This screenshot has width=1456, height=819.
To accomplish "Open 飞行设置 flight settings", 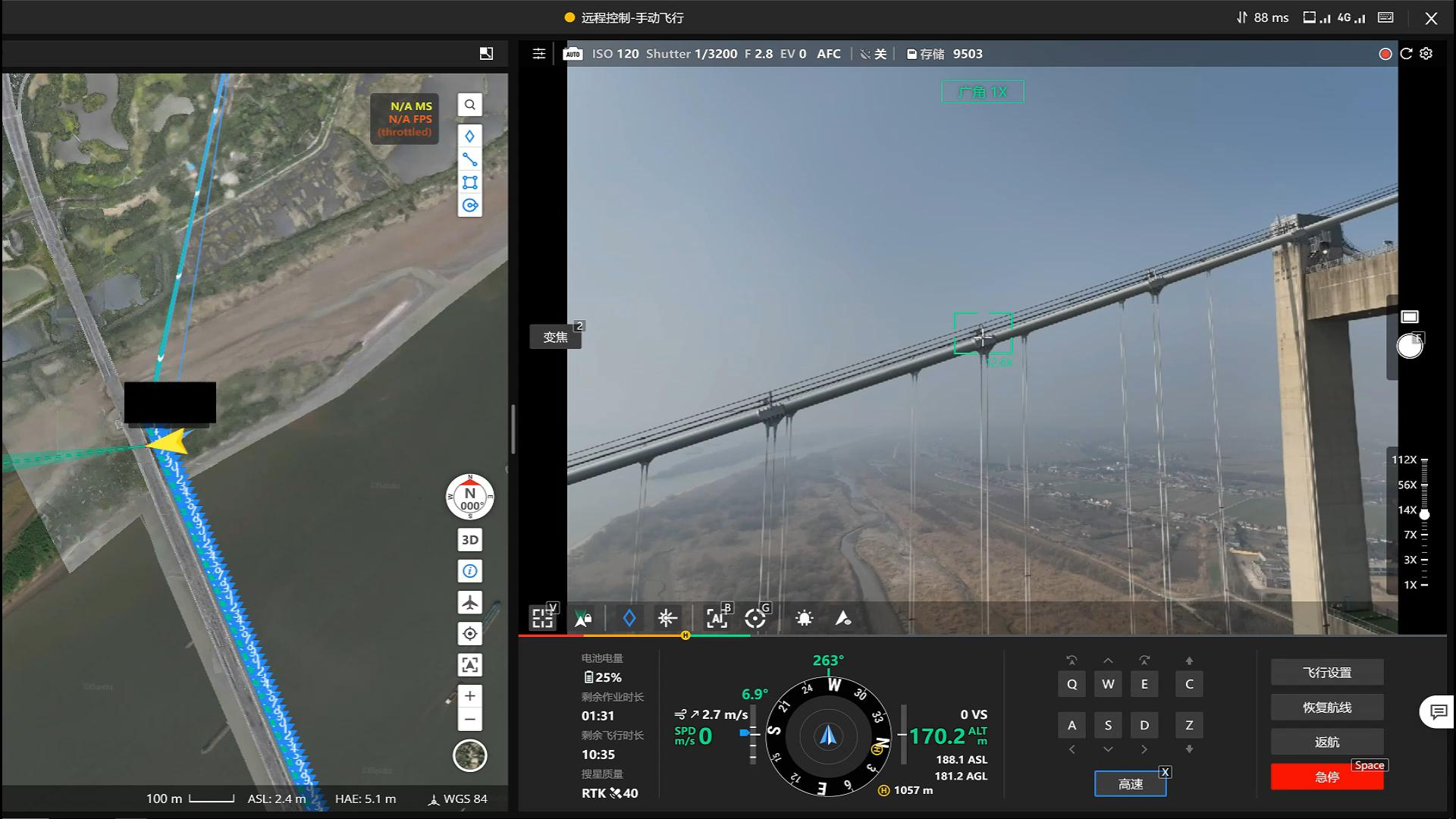I will click(1327, 673).
